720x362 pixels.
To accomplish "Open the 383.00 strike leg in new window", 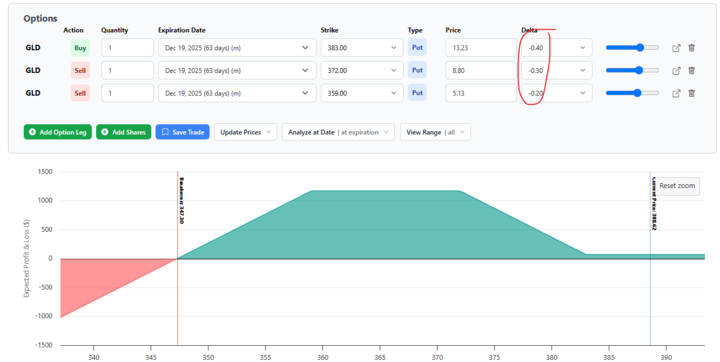I will [676, 48].
